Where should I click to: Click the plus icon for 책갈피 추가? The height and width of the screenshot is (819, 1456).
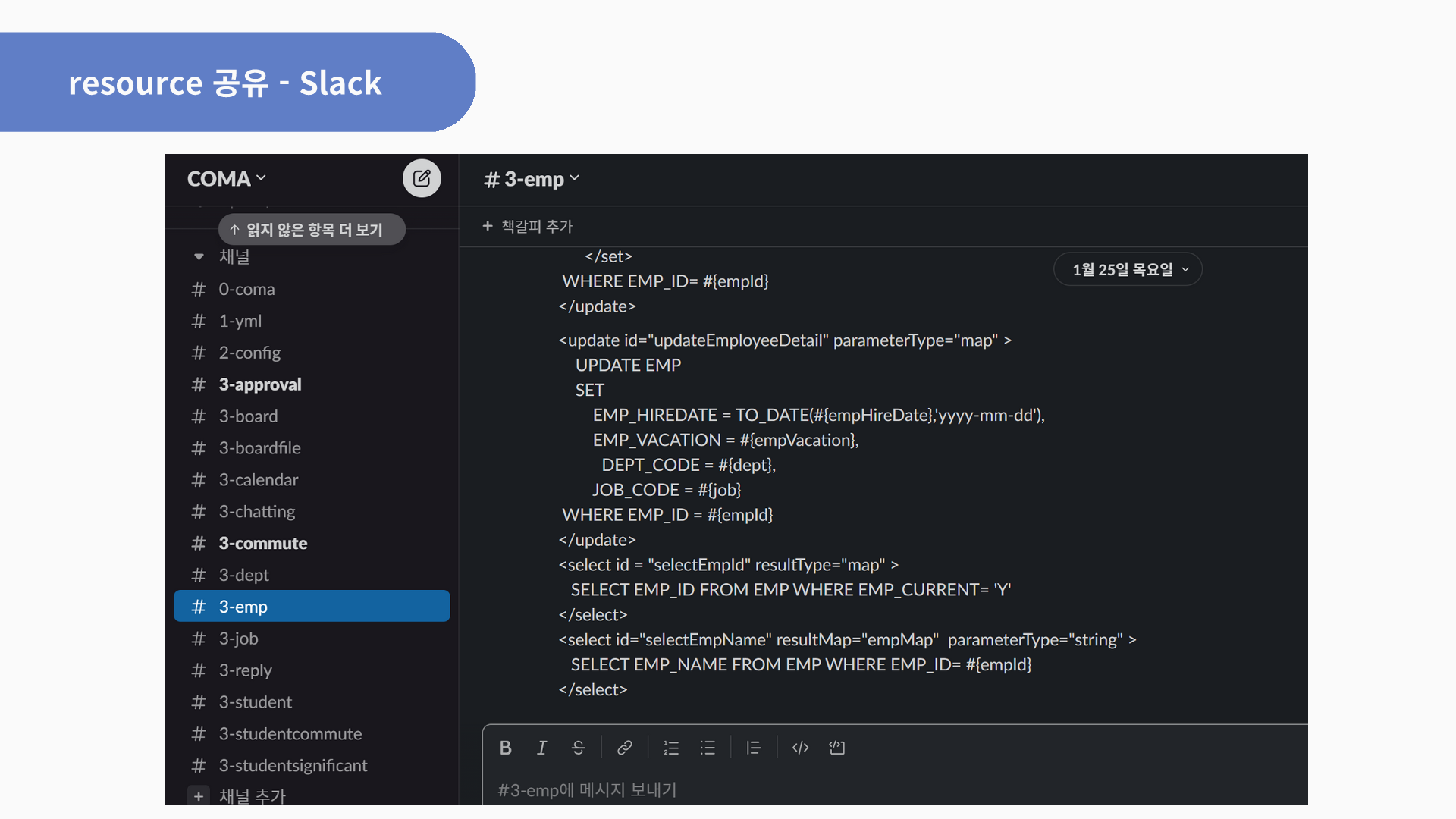click(488, 226)
